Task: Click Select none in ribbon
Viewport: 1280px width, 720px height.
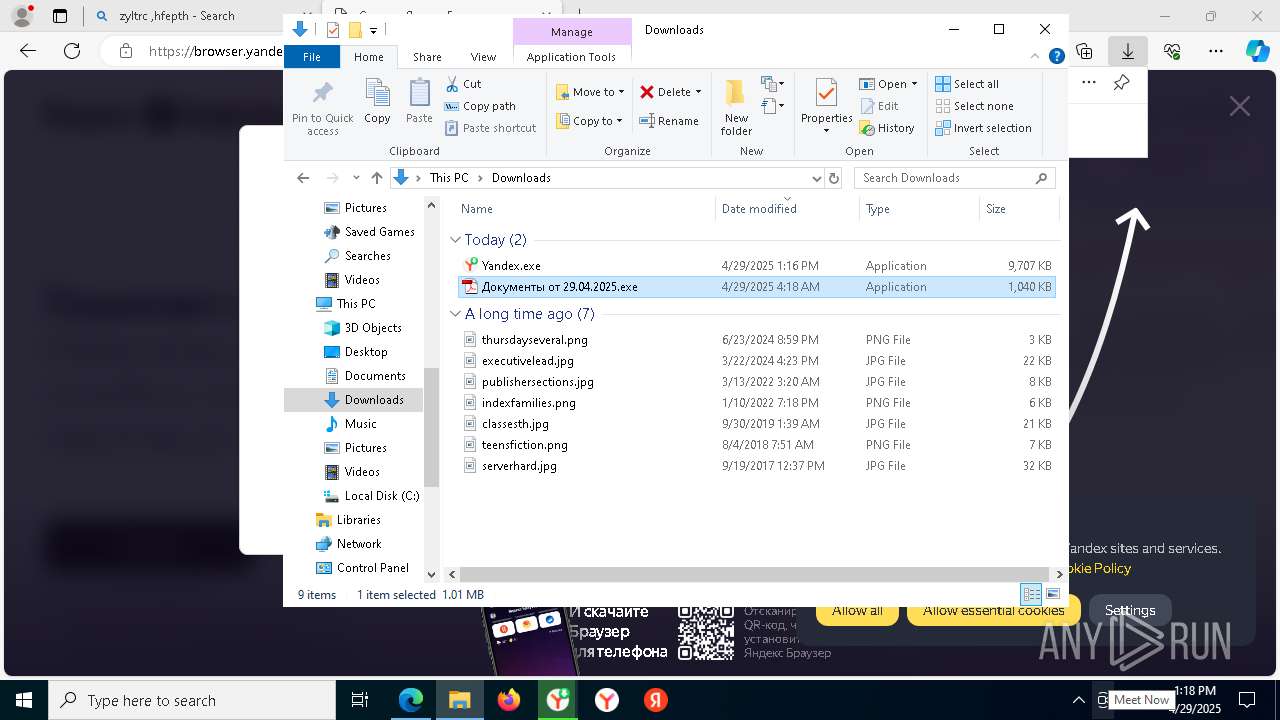Action: click(974, 106)
